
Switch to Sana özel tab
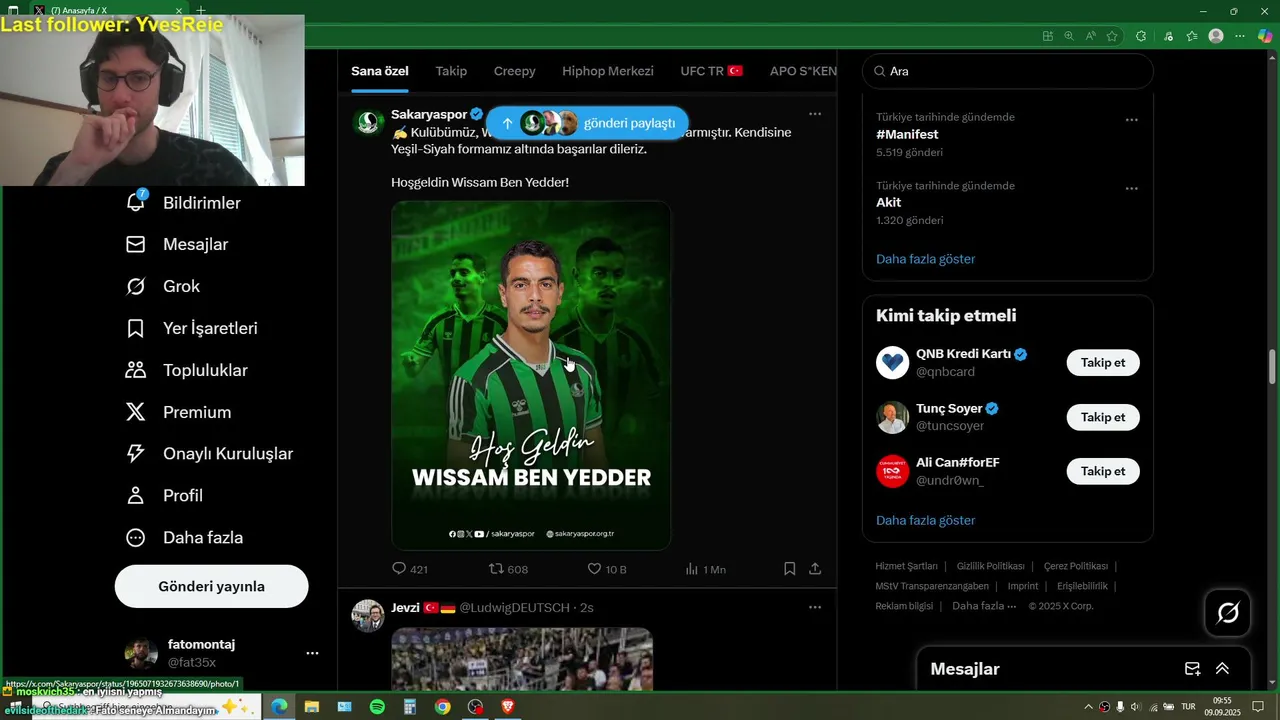click(x=380, y=71)
